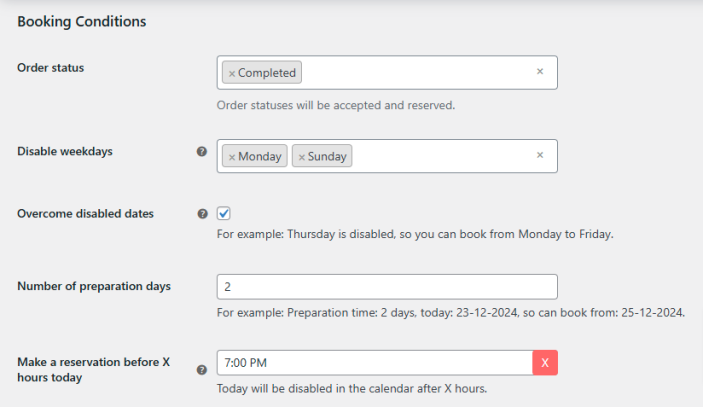Open the Order status dropdown field
Viewport: 703px width, 407px height.
tap(420, 73)
